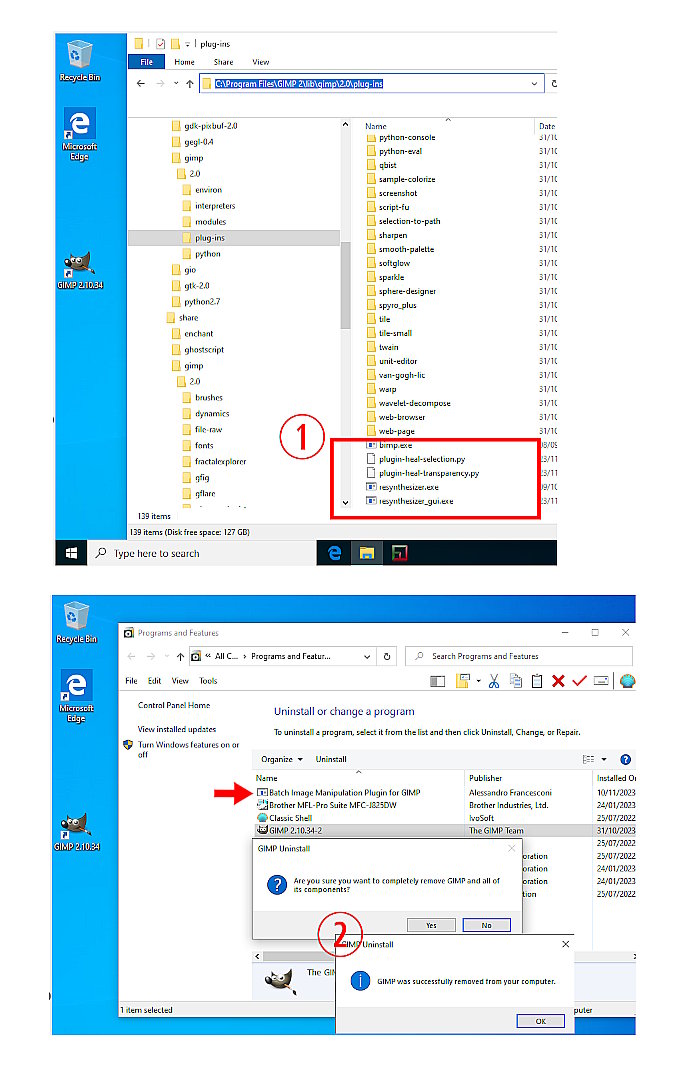Click the Cut scissors icon in Programs toolbar

[x=494, y=681]
